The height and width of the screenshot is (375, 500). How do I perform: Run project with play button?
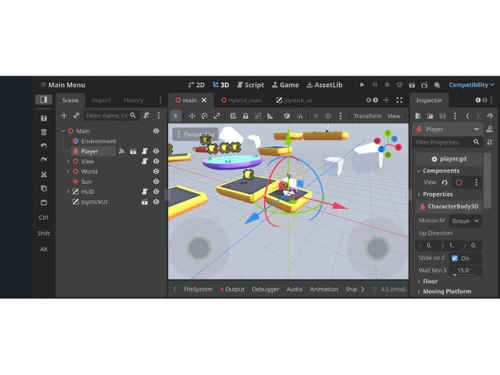coord(362,85)
